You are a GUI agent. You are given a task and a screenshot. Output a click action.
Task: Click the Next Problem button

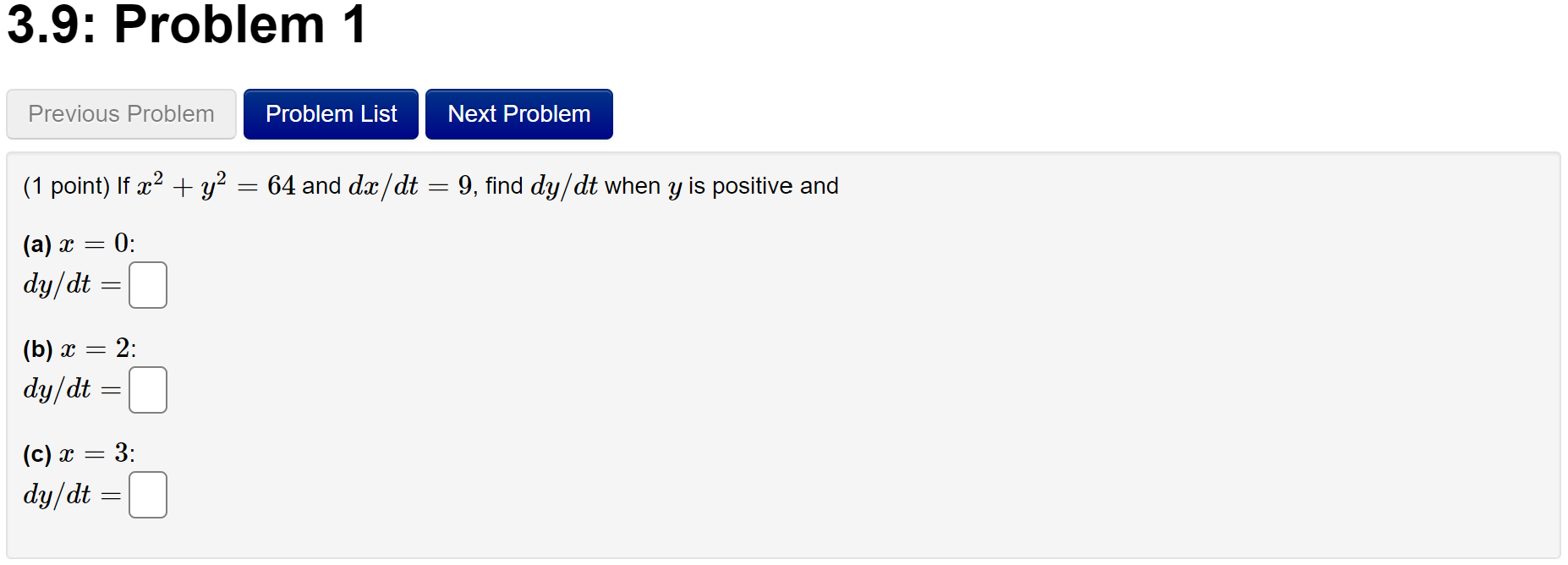click(x=518, y=113)
